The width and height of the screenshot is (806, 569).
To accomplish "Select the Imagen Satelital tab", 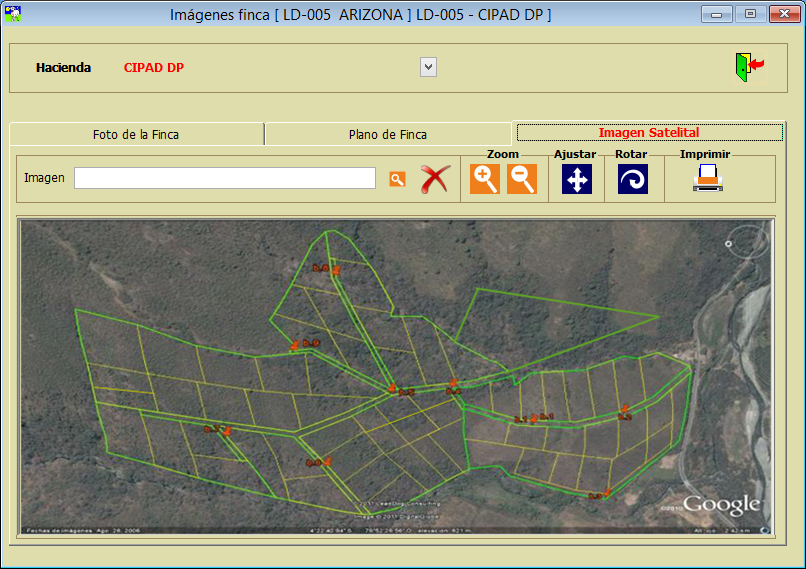I will pos(648,132).
